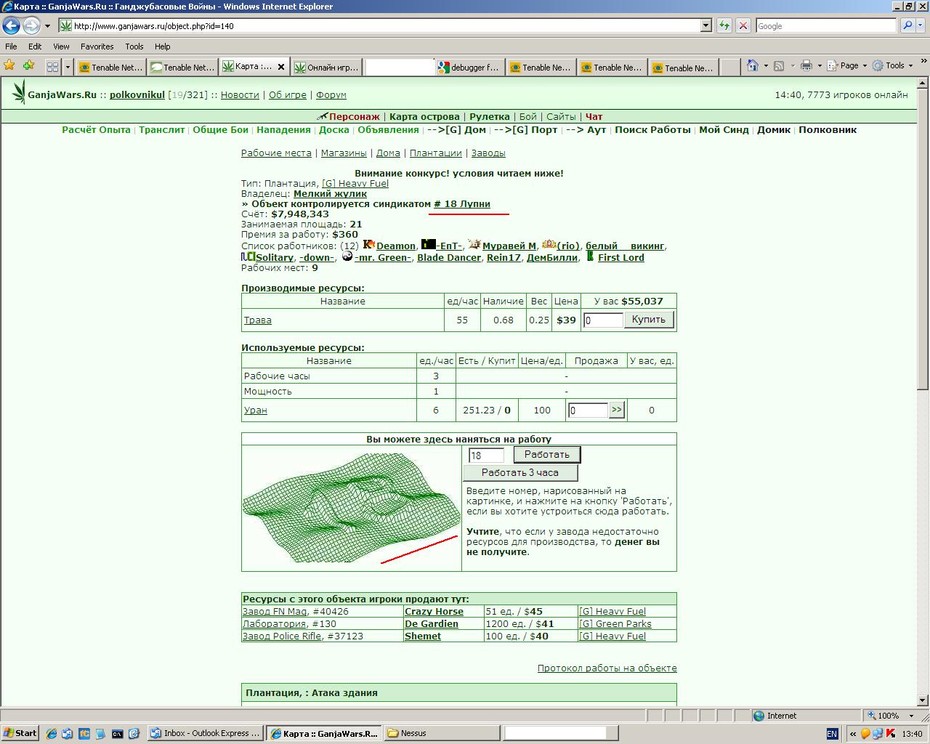Stop loading with the red X icon

(743, 26)
